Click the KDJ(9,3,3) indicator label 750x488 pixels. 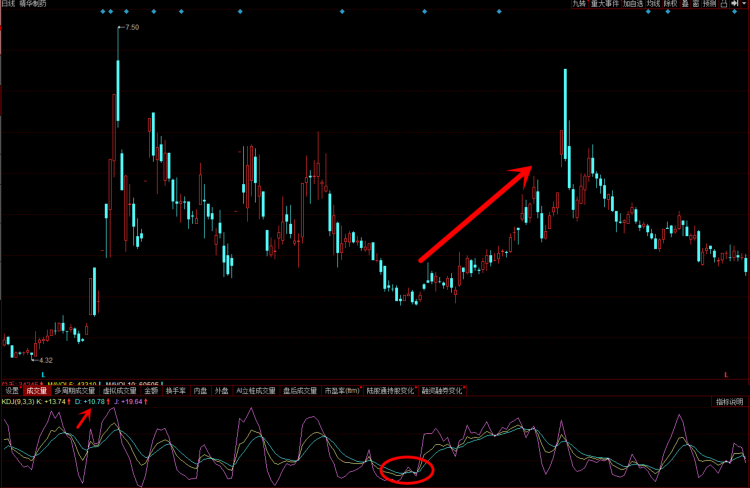click(x=17, y=402)
